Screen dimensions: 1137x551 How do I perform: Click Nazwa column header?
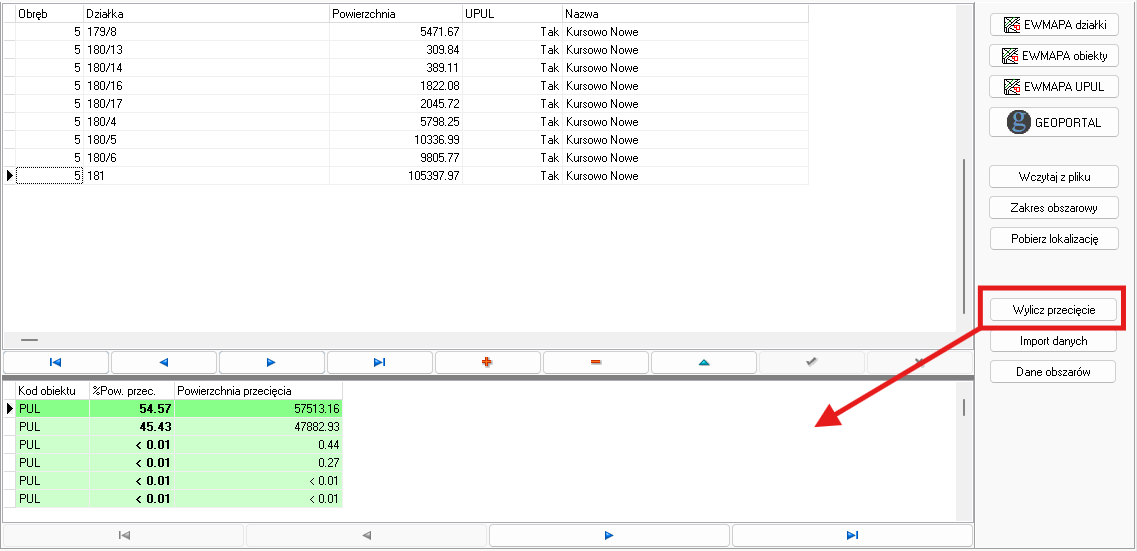pyautogui.click(x=685, y=14)
